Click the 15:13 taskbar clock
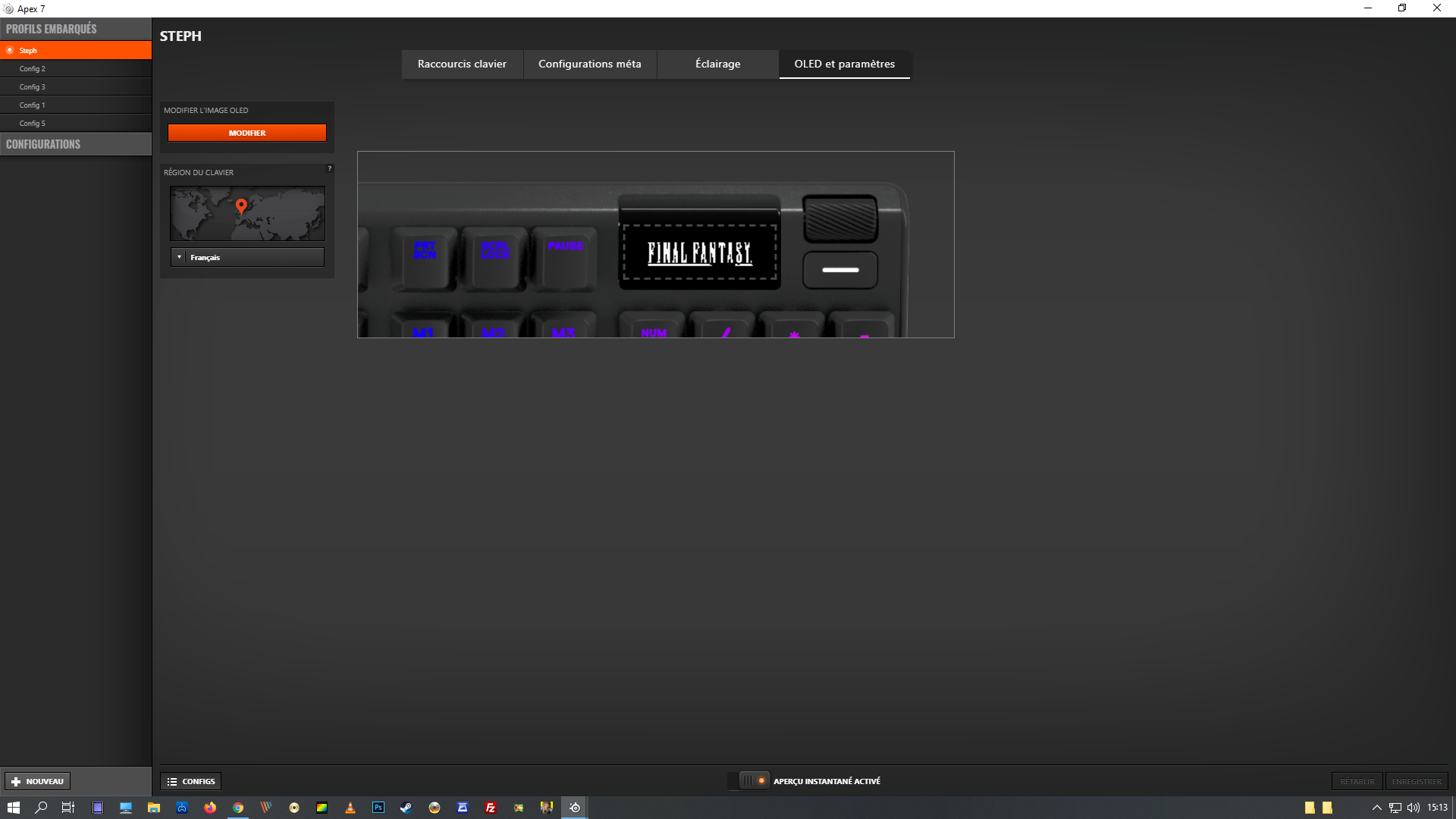 click(x=1437, y=808)
